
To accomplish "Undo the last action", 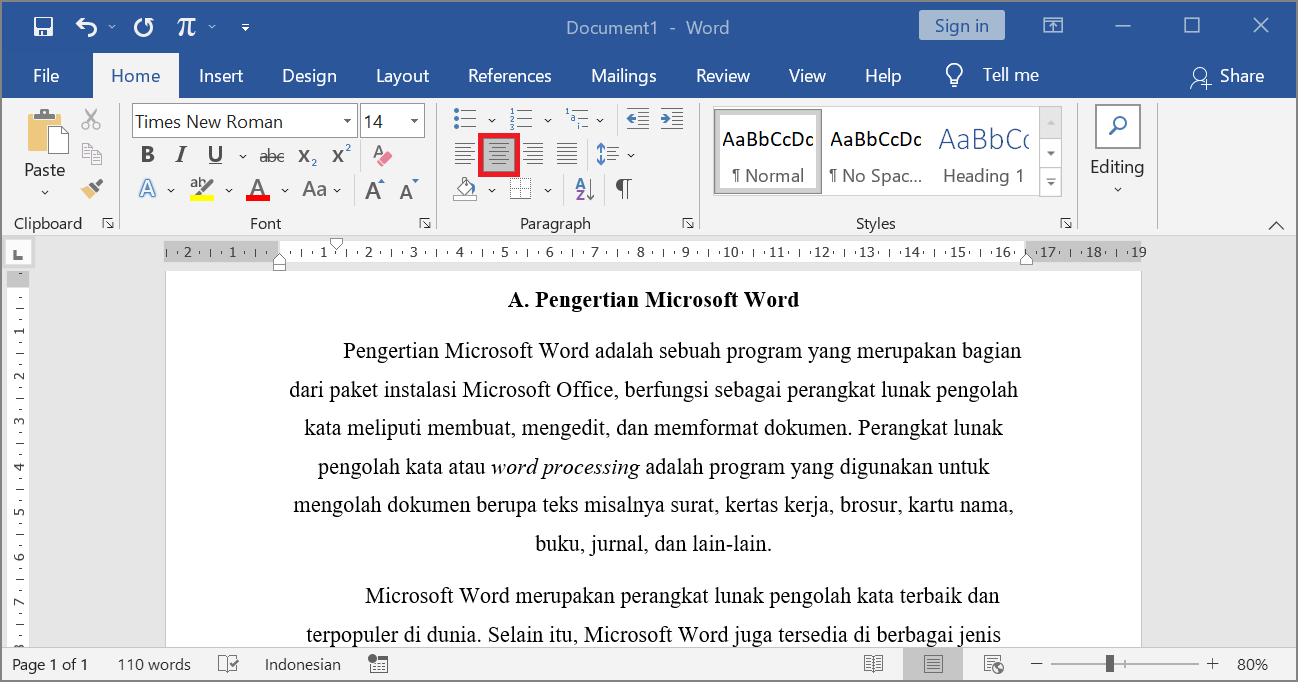I will pyautogui.click(x=87, y=27).
